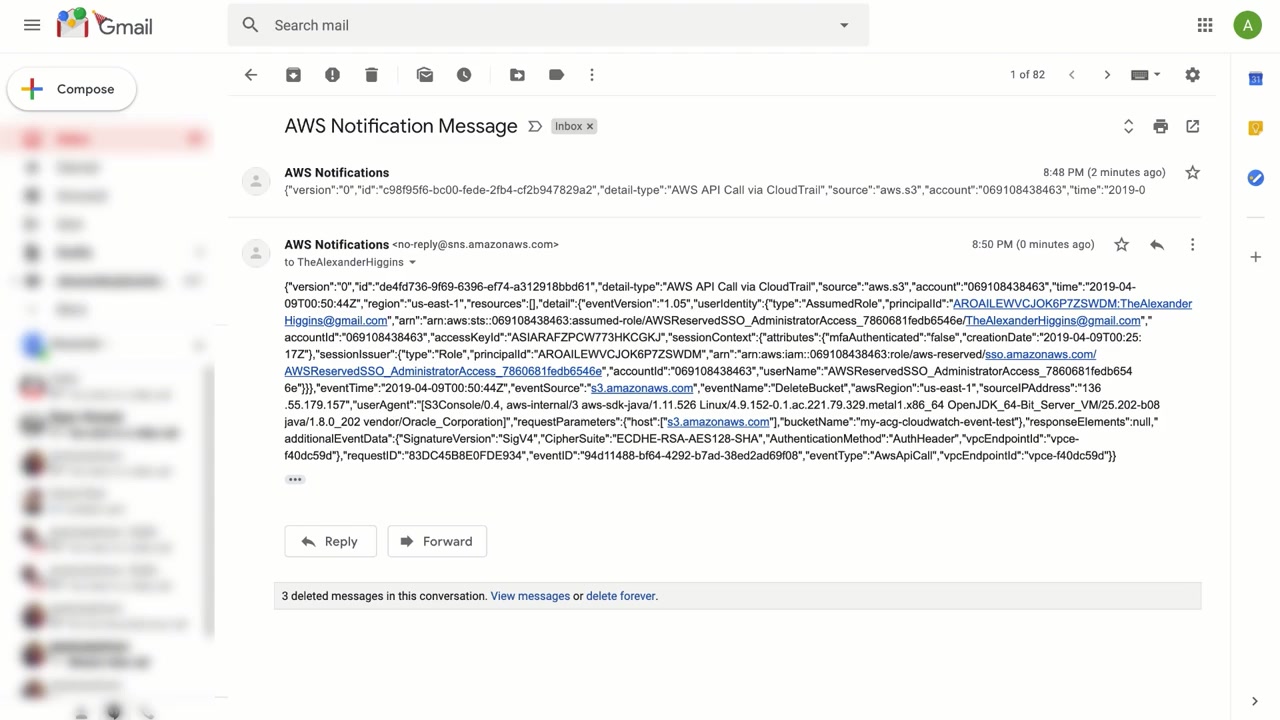The height and width of the screenshot is (720, 1280).
Task: Star the 8:50 PM message
Action: click(1121, 245)
